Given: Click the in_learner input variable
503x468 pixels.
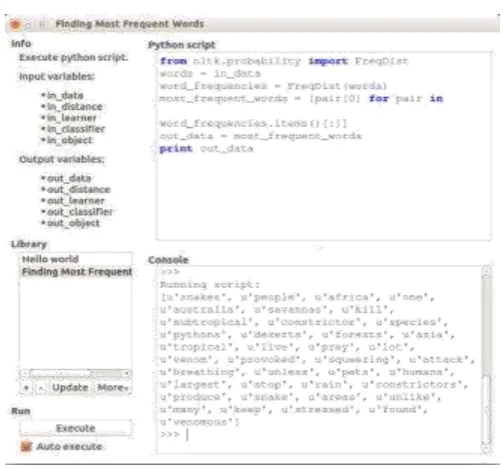Looking at the screenshot, I should [72, 118].
